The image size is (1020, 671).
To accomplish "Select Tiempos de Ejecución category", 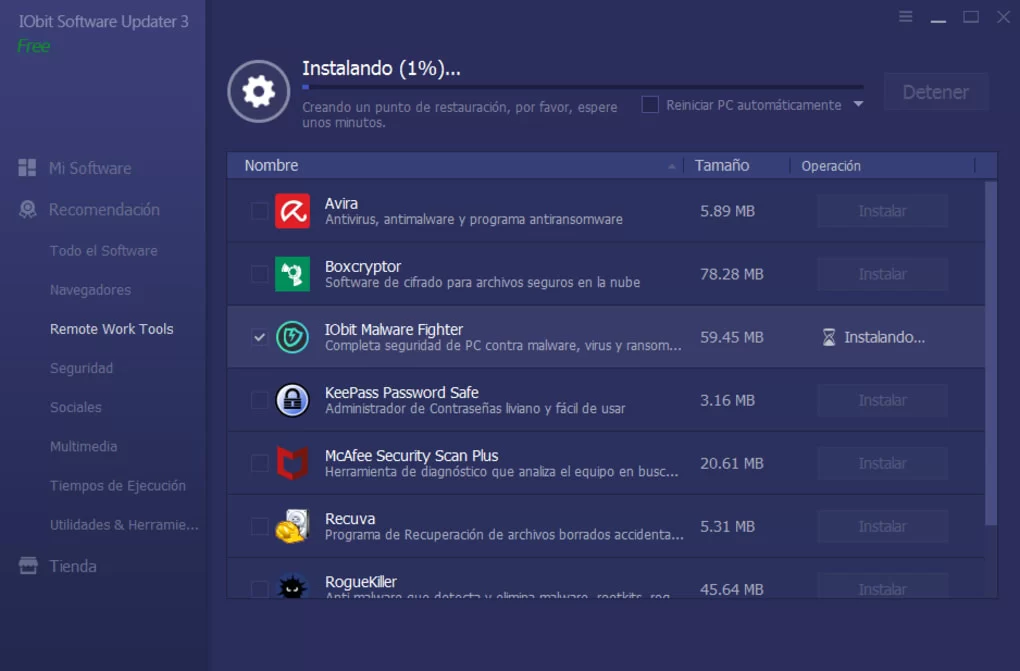I will pos(118,486).
